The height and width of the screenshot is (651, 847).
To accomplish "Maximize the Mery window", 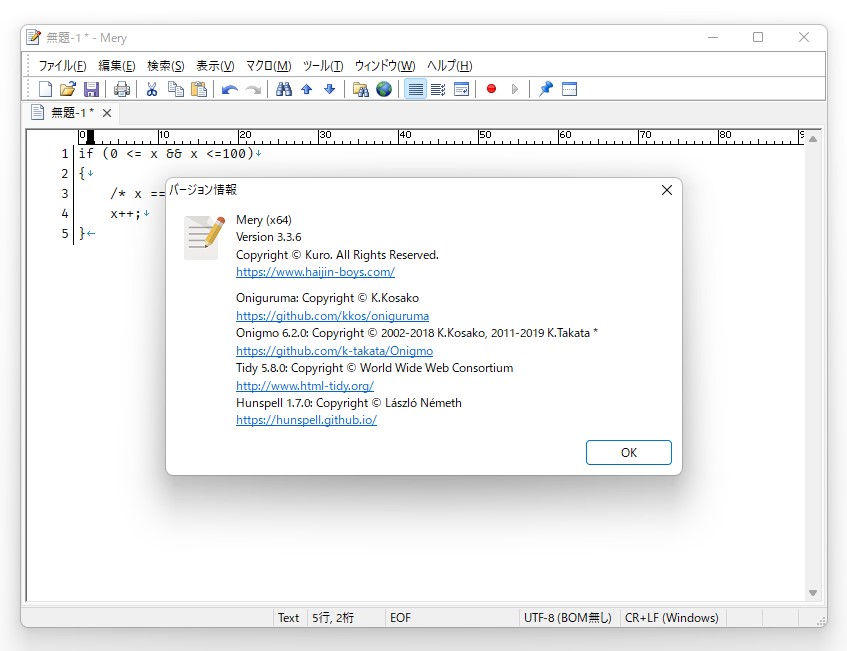I will point(758,37).
